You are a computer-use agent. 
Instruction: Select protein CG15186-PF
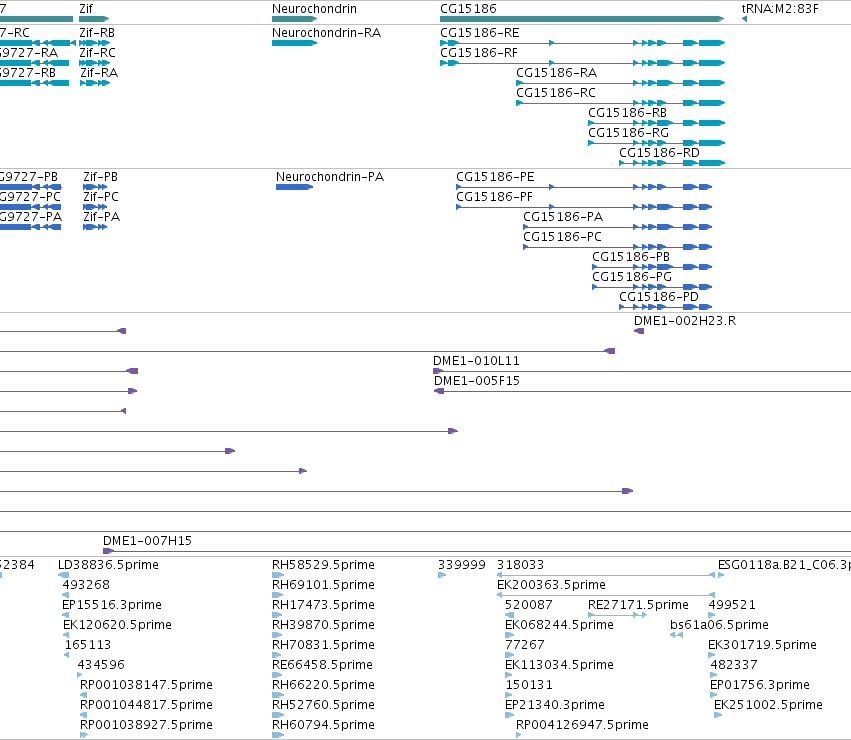point(494,197)
